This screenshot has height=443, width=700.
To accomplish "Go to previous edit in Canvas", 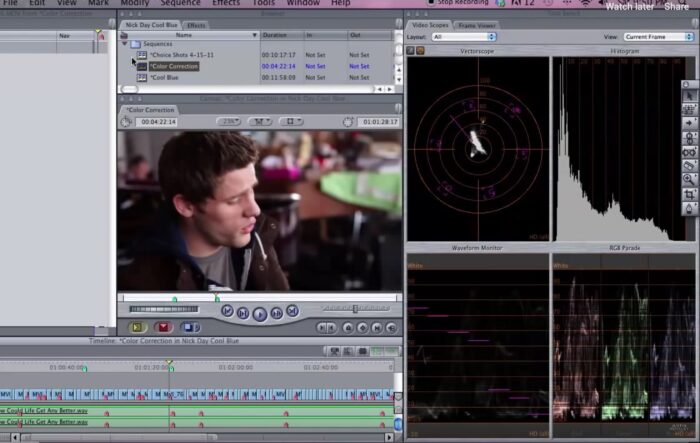I will (x=227, y=311).
